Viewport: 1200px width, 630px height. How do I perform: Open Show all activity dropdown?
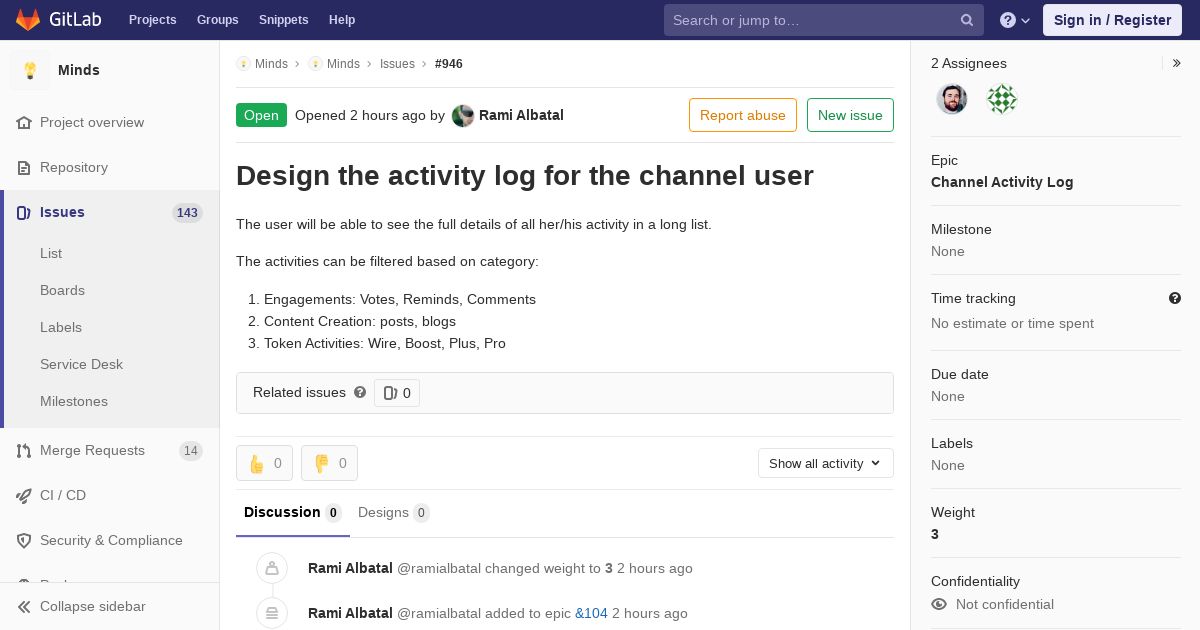click(x=826, y=463)
